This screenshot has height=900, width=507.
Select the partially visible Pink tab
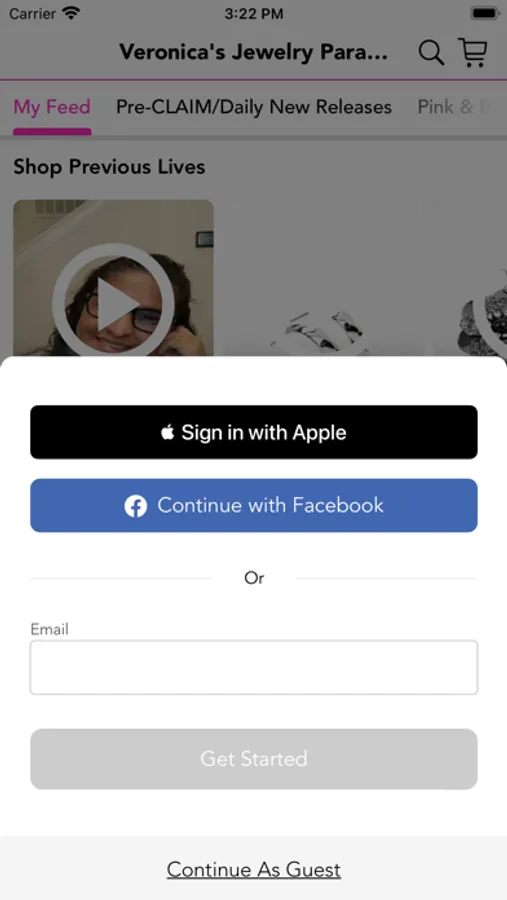[x=454, y=107]
